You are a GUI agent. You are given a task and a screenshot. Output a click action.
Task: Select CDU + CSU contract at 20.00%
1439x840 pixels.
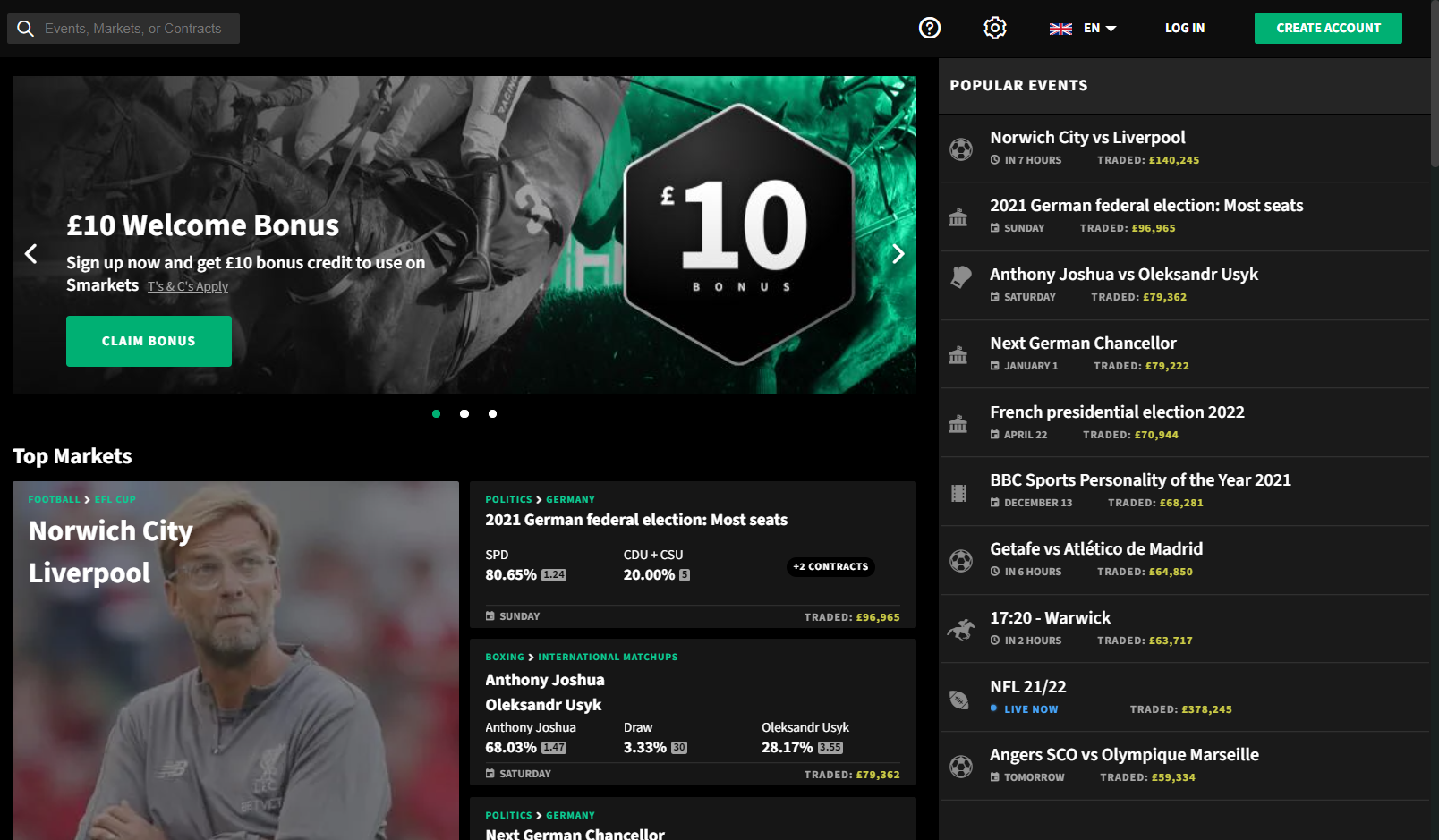coord(657,565)
